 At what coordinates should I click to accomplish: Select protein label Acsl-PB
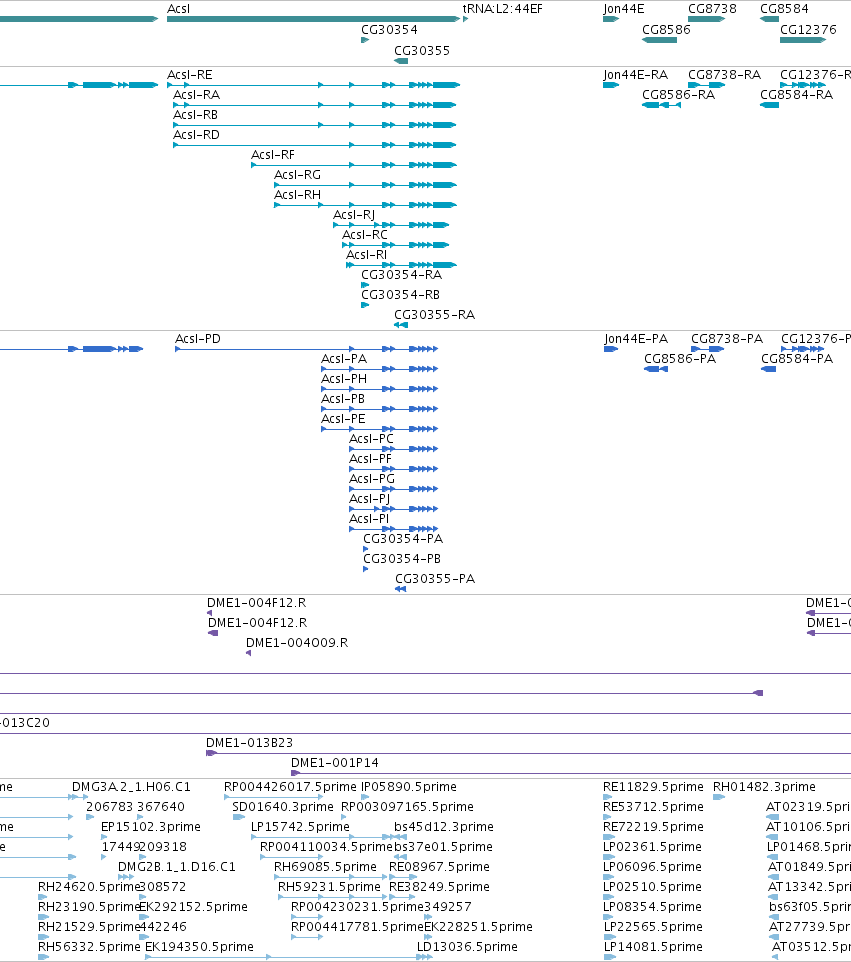(343, 399)
